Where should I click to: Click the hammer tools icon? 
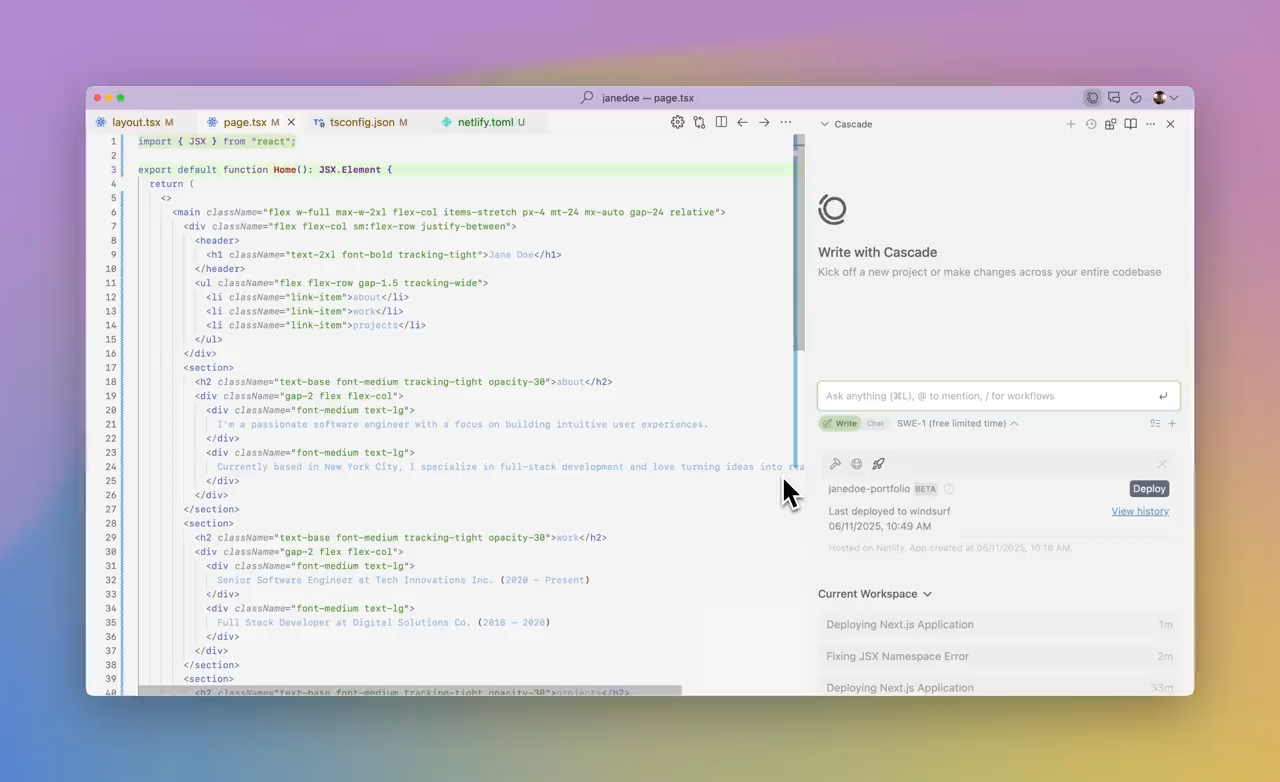tap(835, 464)
